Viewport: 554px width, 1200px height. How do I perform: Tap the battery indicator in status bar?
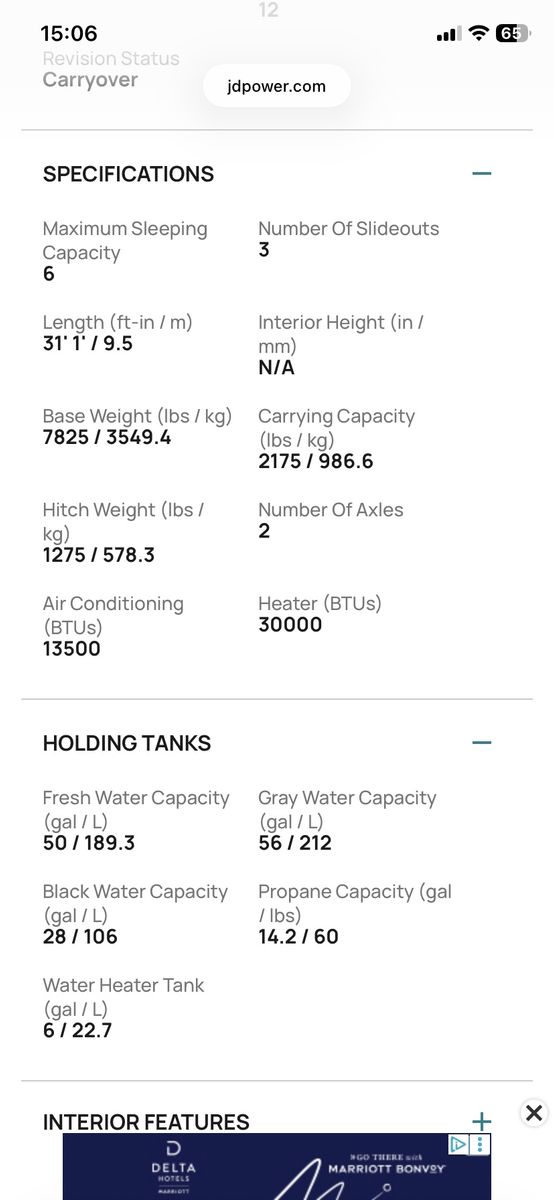coord(512,33)
